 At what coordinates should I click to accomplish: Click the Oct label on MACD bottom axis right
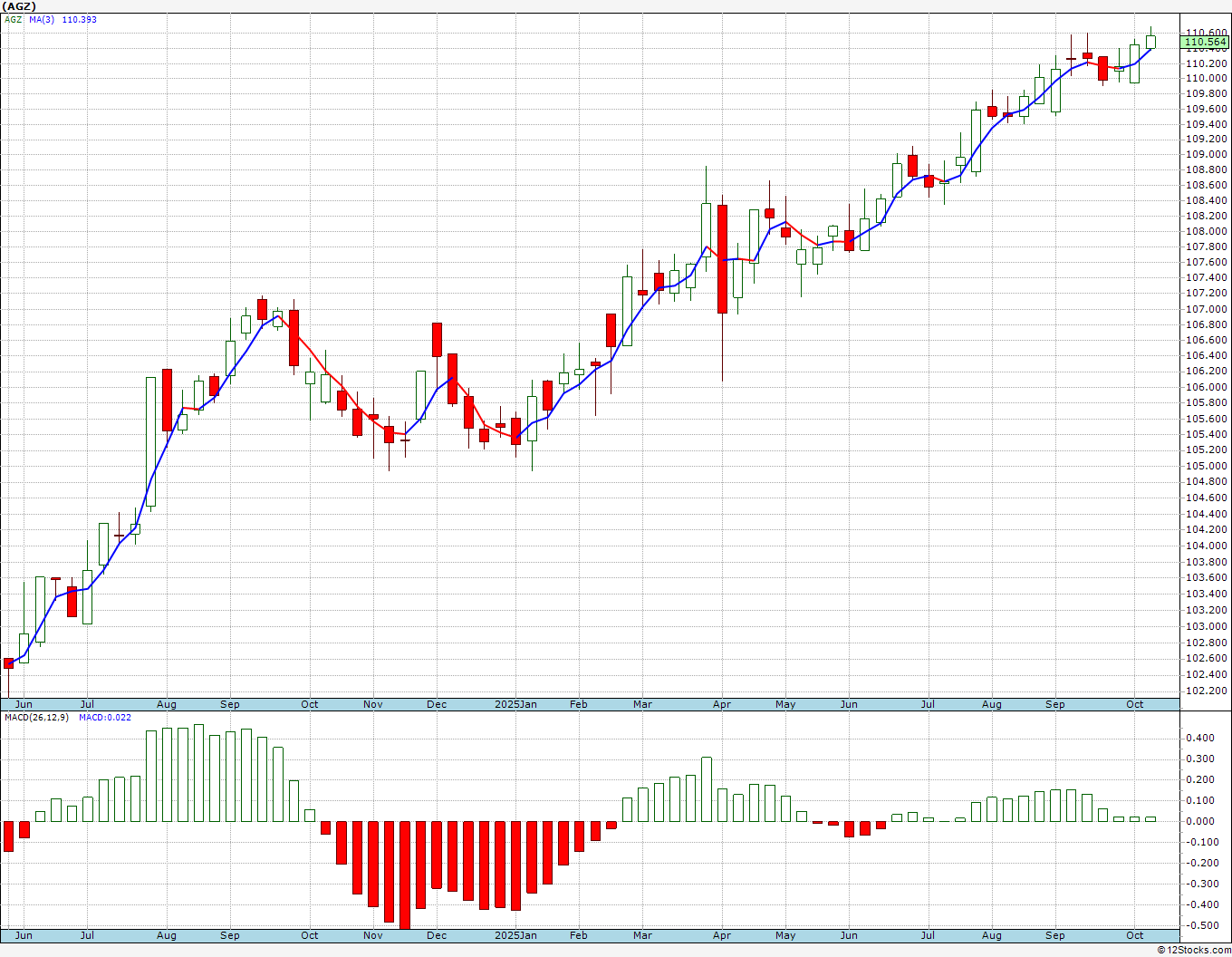[x=1135, y=935]
